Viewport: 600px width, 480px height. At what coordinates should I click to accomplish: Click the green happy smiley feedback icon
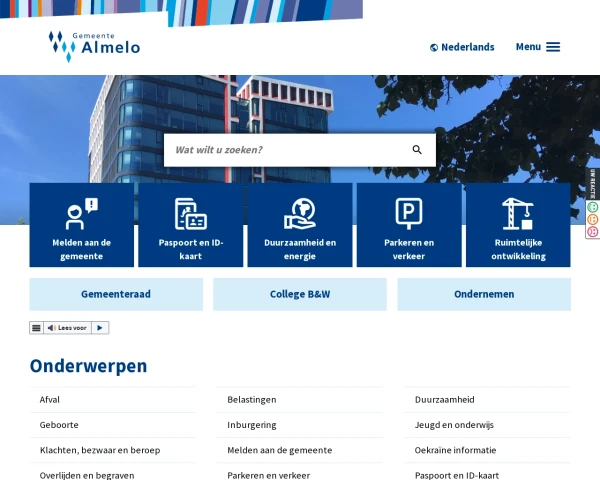[593, 207]
